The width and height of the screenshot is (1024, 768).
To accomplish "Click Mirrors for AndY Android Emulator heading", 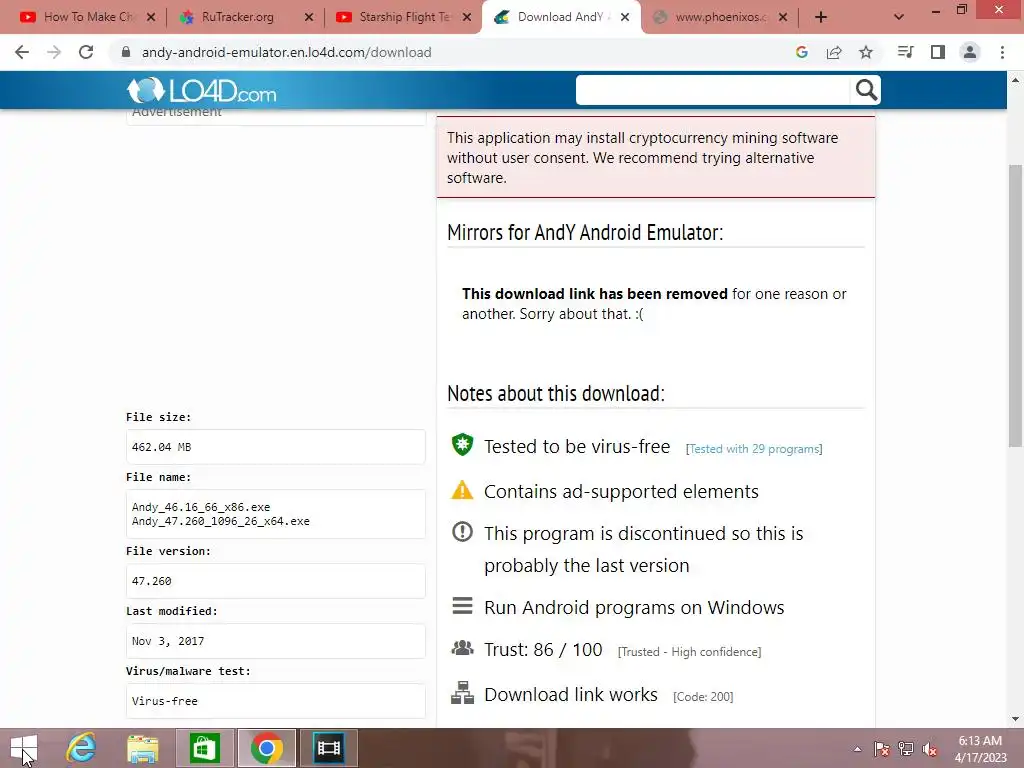I will pyautogui.click(x=585, y=232).
